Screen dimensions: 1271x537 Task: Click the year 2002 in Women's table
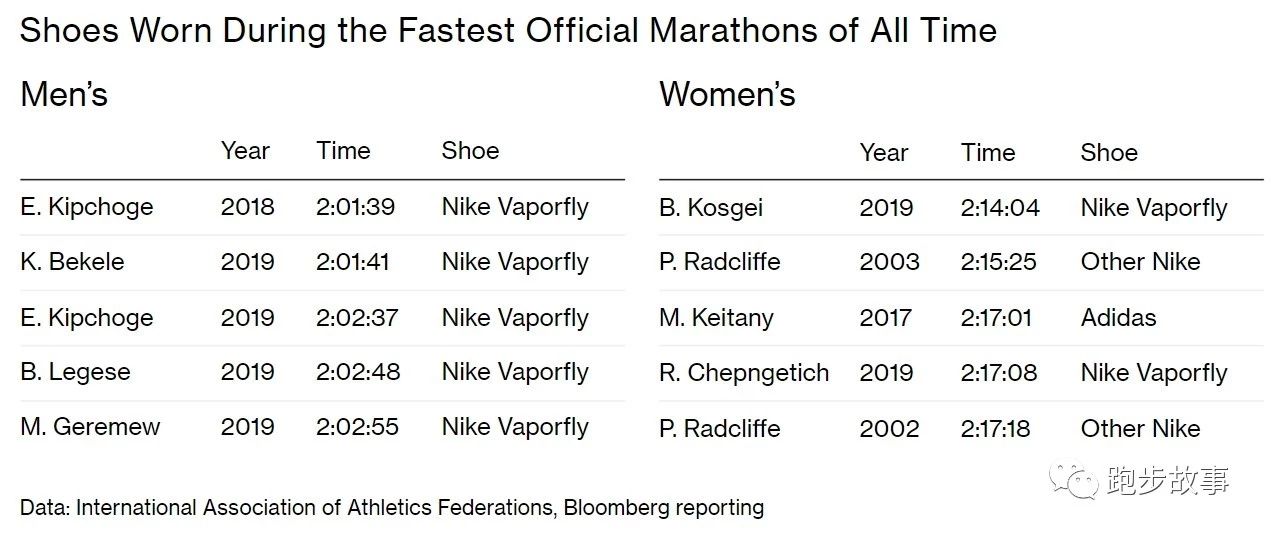(889, 428)
